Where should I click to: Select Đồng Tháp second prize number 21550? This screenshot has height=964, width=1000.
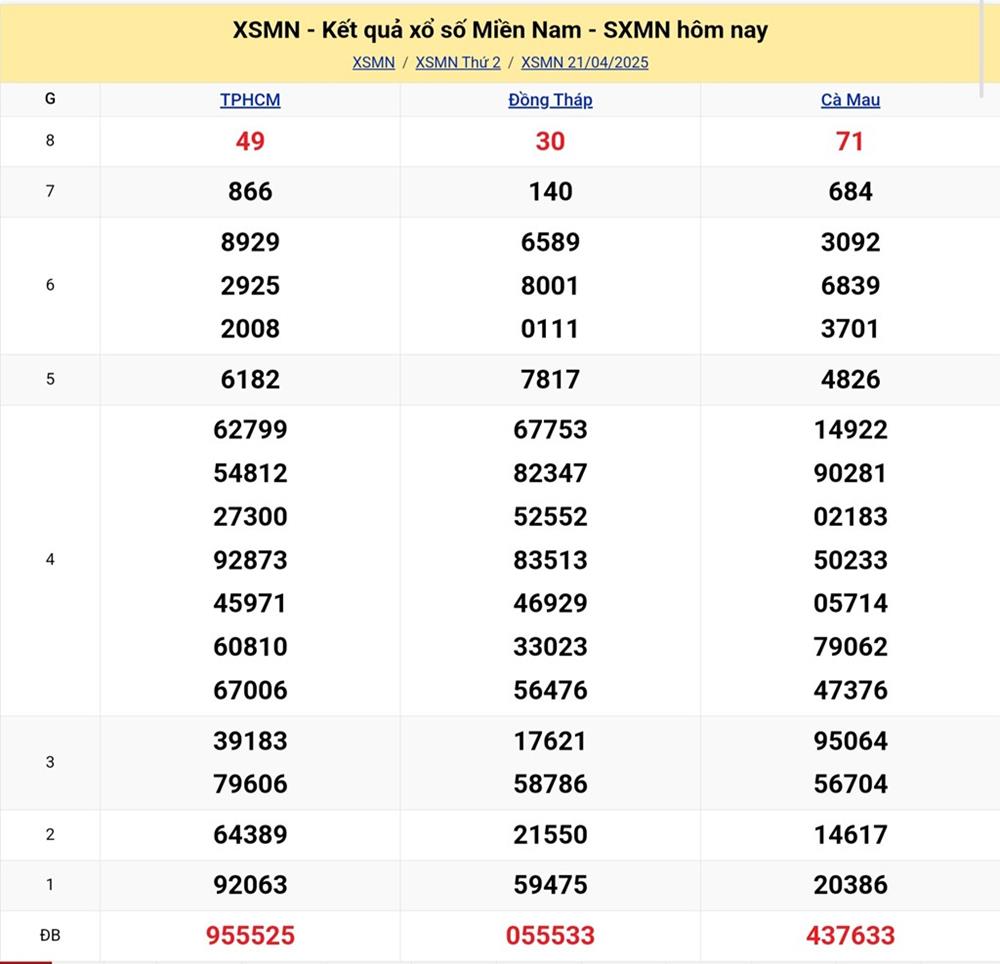point(550,835)
